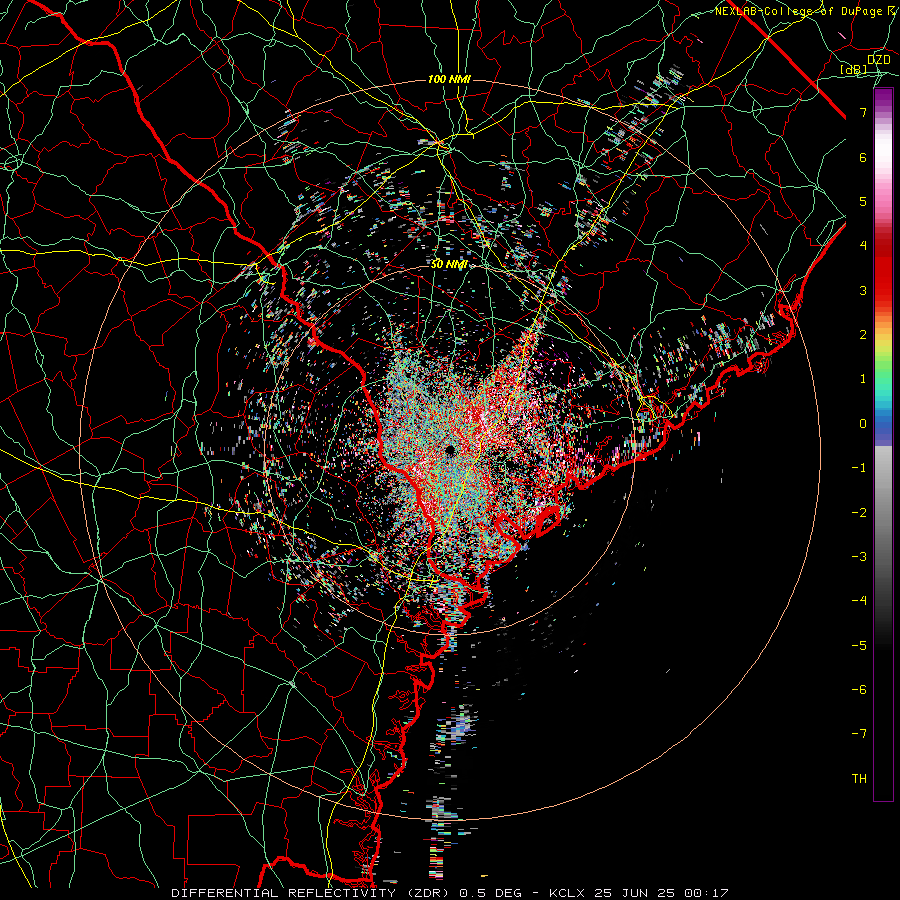Click the "25 JUN 25" date text
Viewport: 900px width, 900px height.
tap(634, 893)
